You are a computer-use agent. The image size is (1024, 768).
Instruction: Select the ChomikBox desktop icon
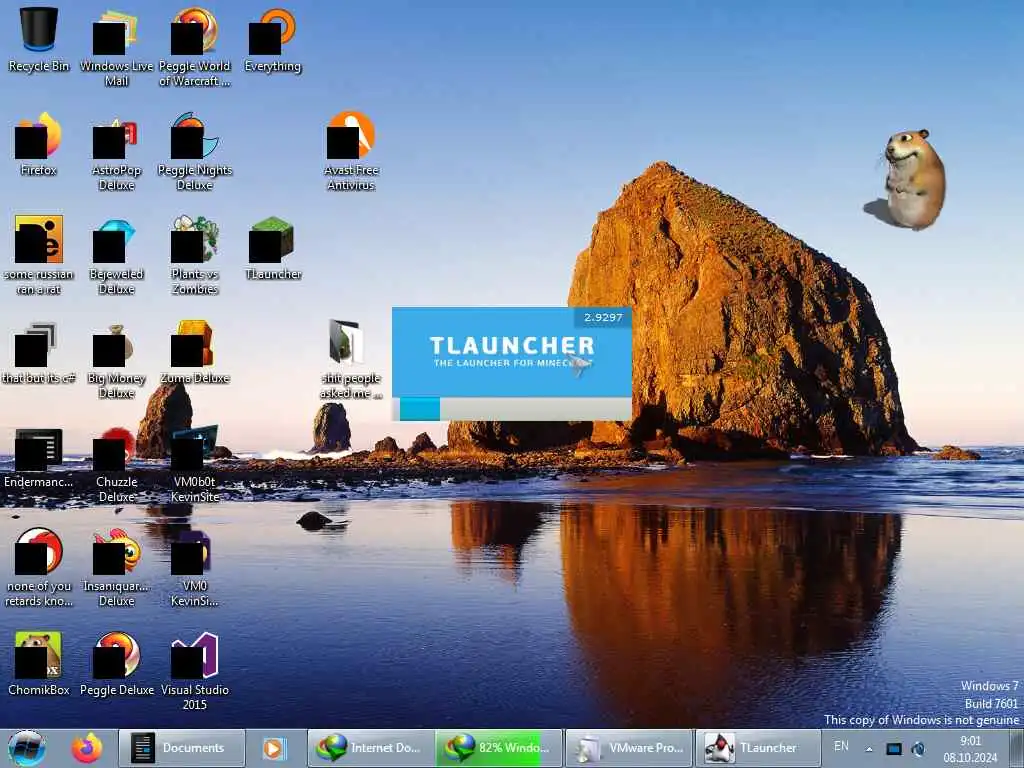[39, 664]
